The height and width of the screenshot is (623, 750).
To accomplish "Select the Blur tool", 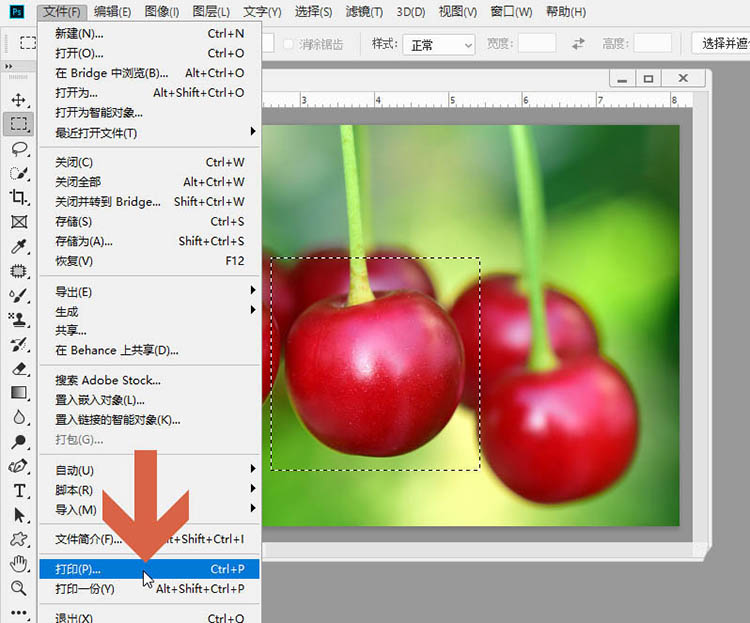I will 19,417.
